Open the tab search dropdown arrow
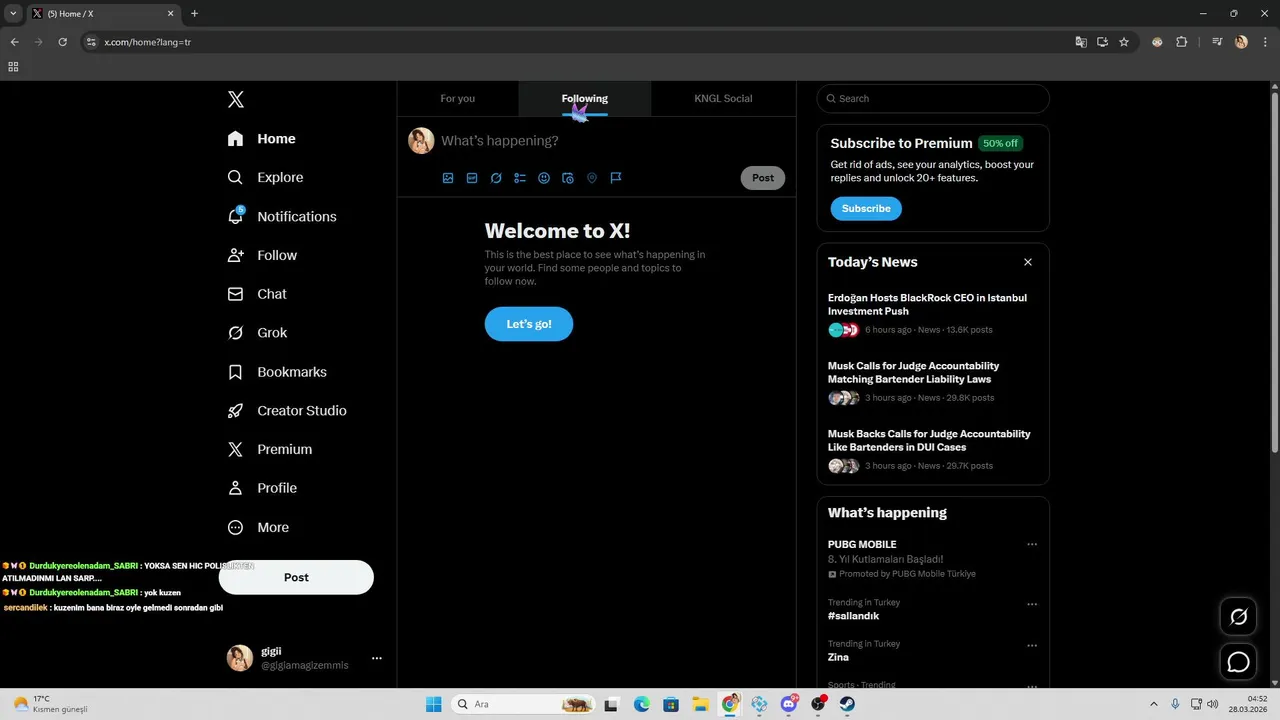Viewport: 1280px width, 720px height. click(x=13, y=13)
